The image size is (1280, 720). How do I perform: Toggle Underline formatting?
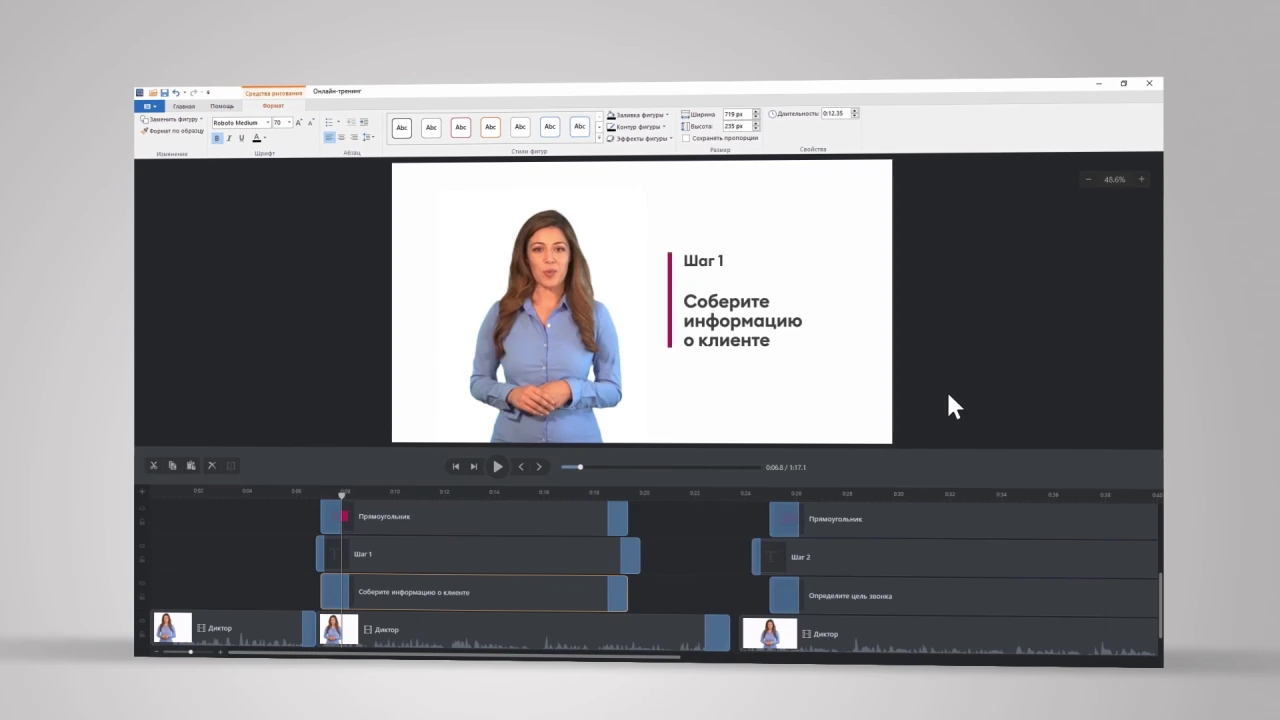coord(241,138)
